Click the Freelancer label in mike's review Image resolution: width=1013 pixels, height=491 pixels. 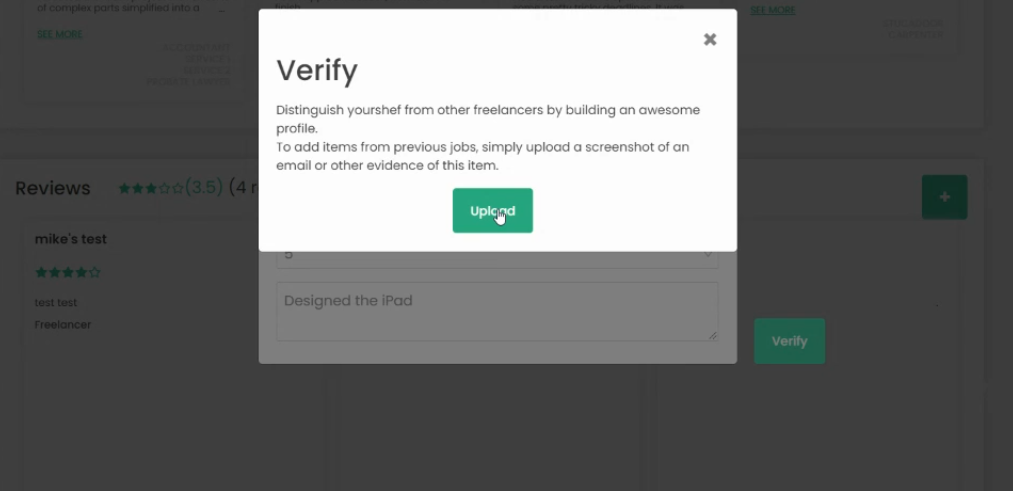pyautogui.click(x=63, y=324)
